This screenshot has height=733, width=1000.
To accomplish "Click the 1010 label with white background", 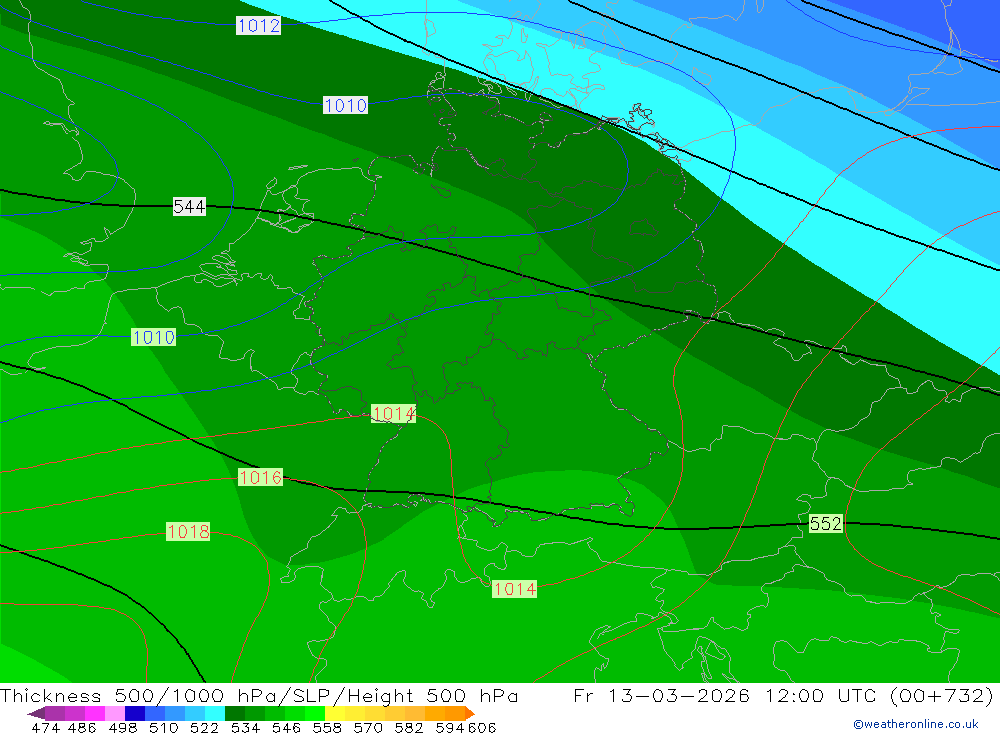I will coord(346,105).
